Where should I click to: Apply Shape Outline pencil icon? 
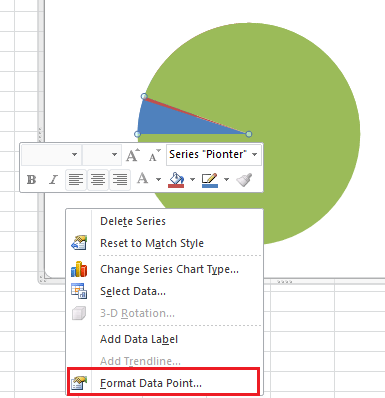coord(210,180)
